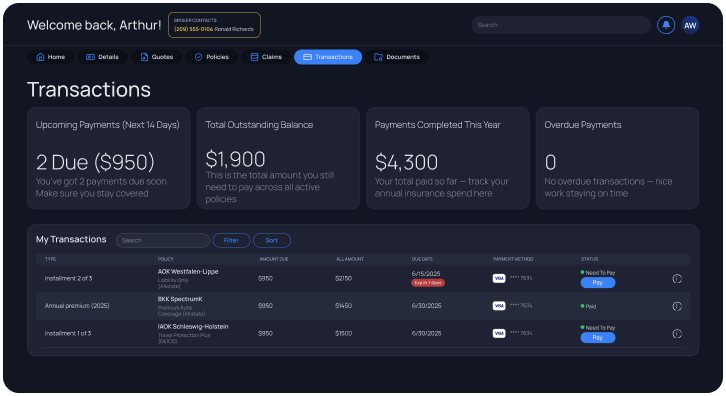726x396 pixels.
Task: Click the POLICY column header
Action: click(x=165, y=259)
